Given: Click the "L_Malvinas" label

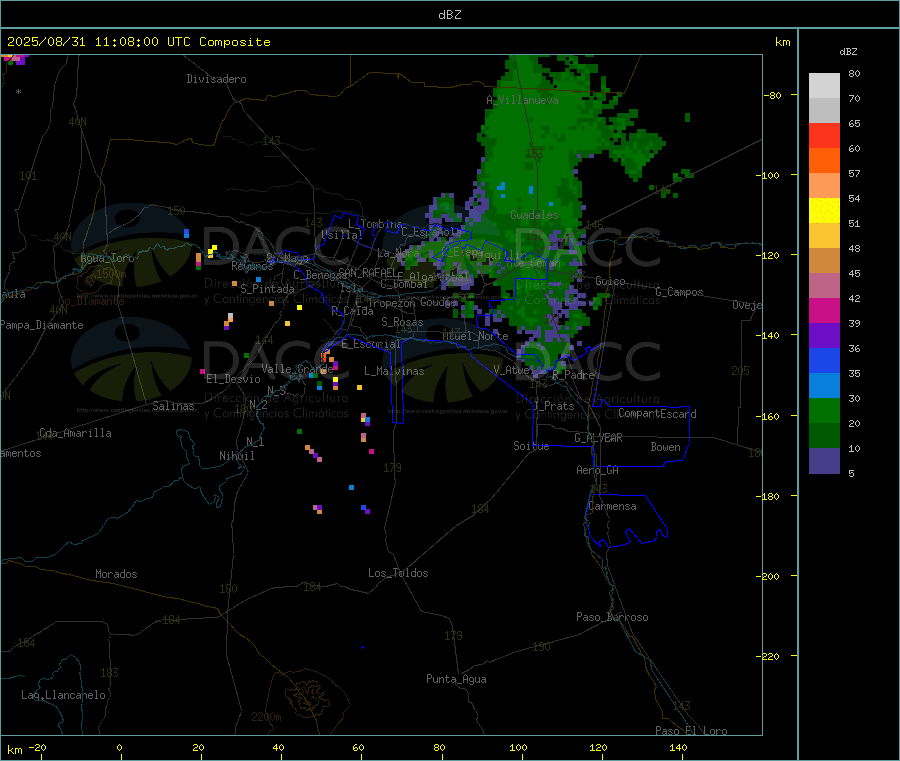Looking at the screenshot, I should click(394, 371).
